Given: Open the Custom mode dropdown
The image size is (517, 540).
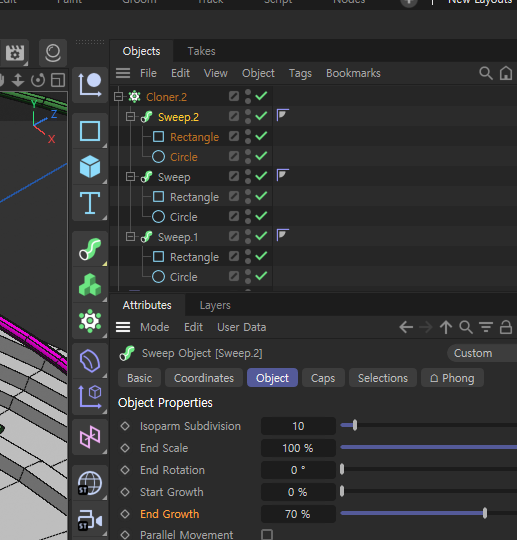Looking at the screenshot, I should click(x=482, y=353).
